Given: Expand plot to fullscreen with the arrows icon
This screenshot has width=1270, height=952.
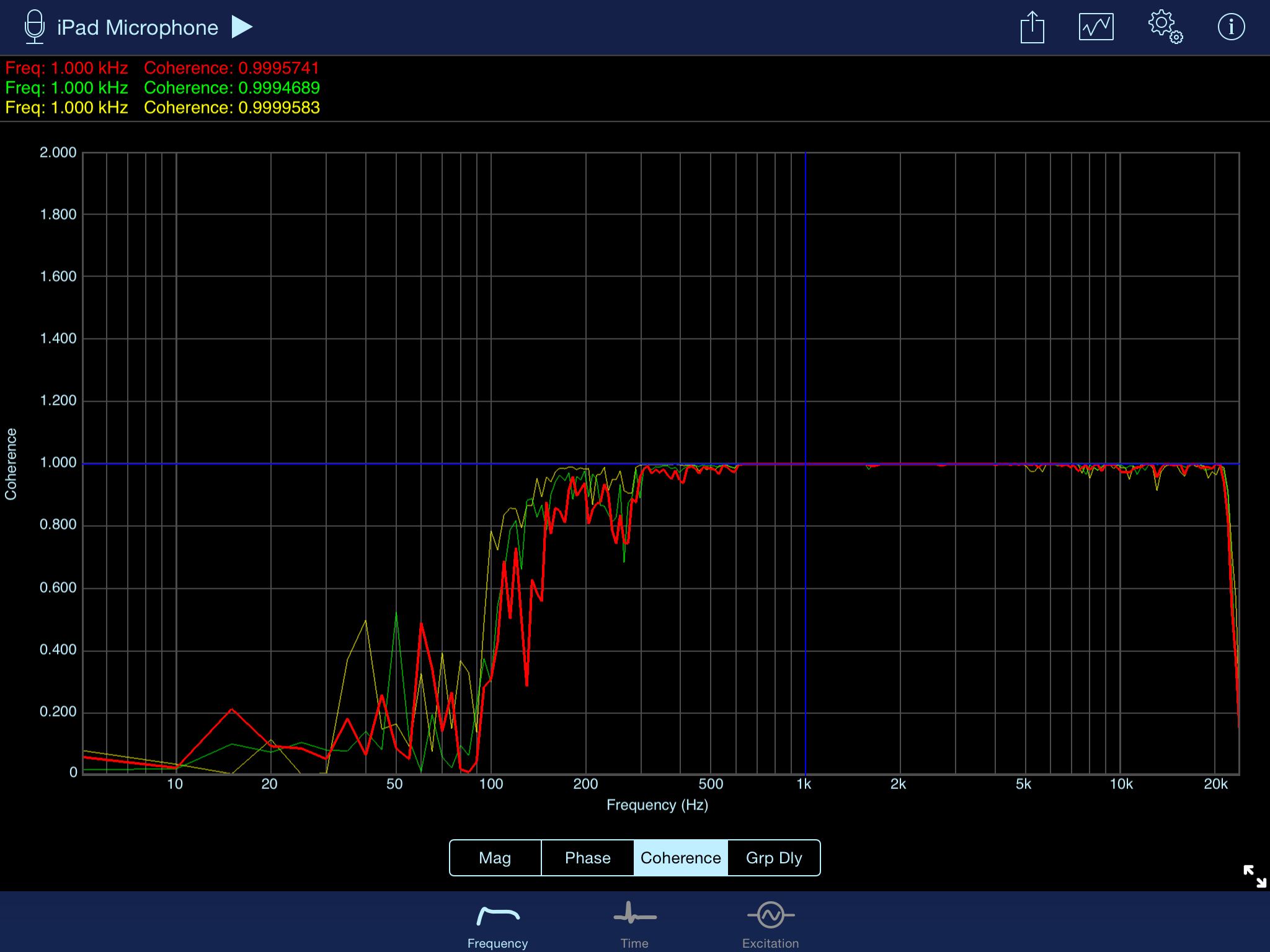Looking at the screenshot, I should click(1254, 876).
